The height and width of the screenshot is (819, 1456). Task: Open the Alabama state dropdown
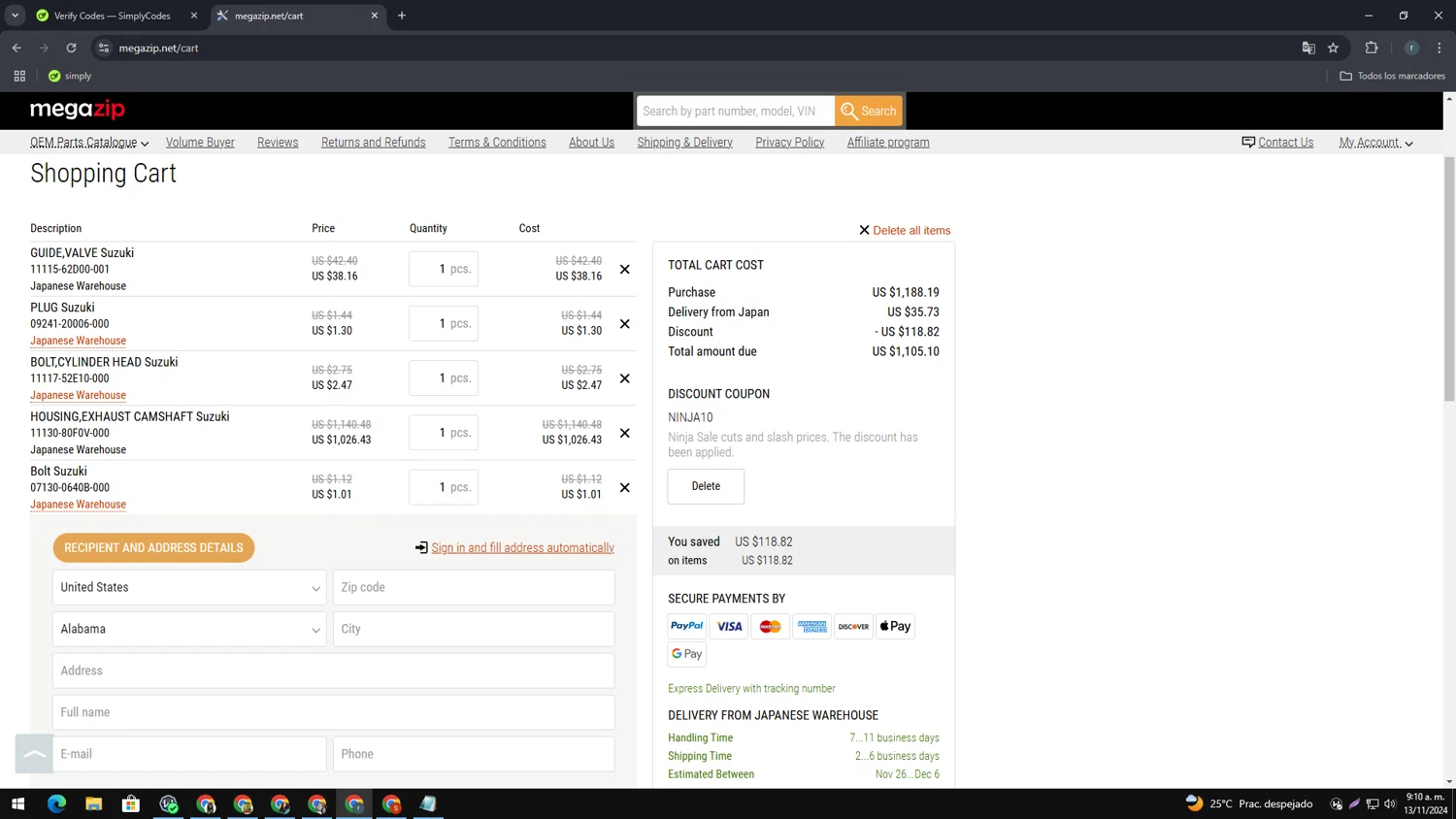pos(189,629)
